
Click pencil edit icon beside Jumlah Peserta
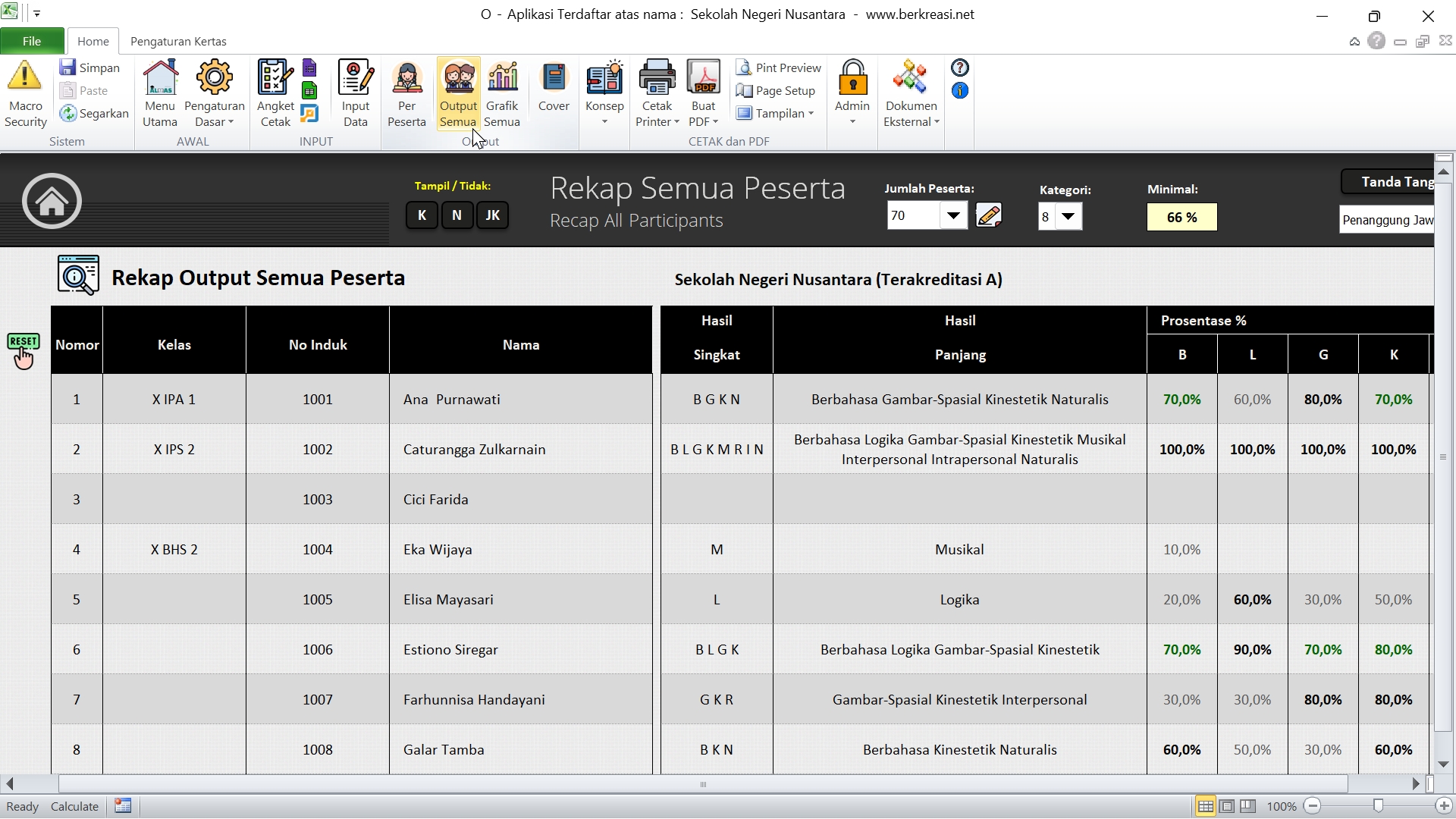[x=989, y=216]
